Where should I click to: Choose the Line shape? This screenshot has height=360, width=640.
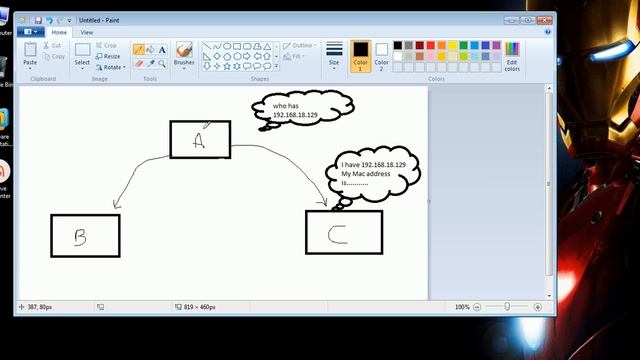(207, 47)
